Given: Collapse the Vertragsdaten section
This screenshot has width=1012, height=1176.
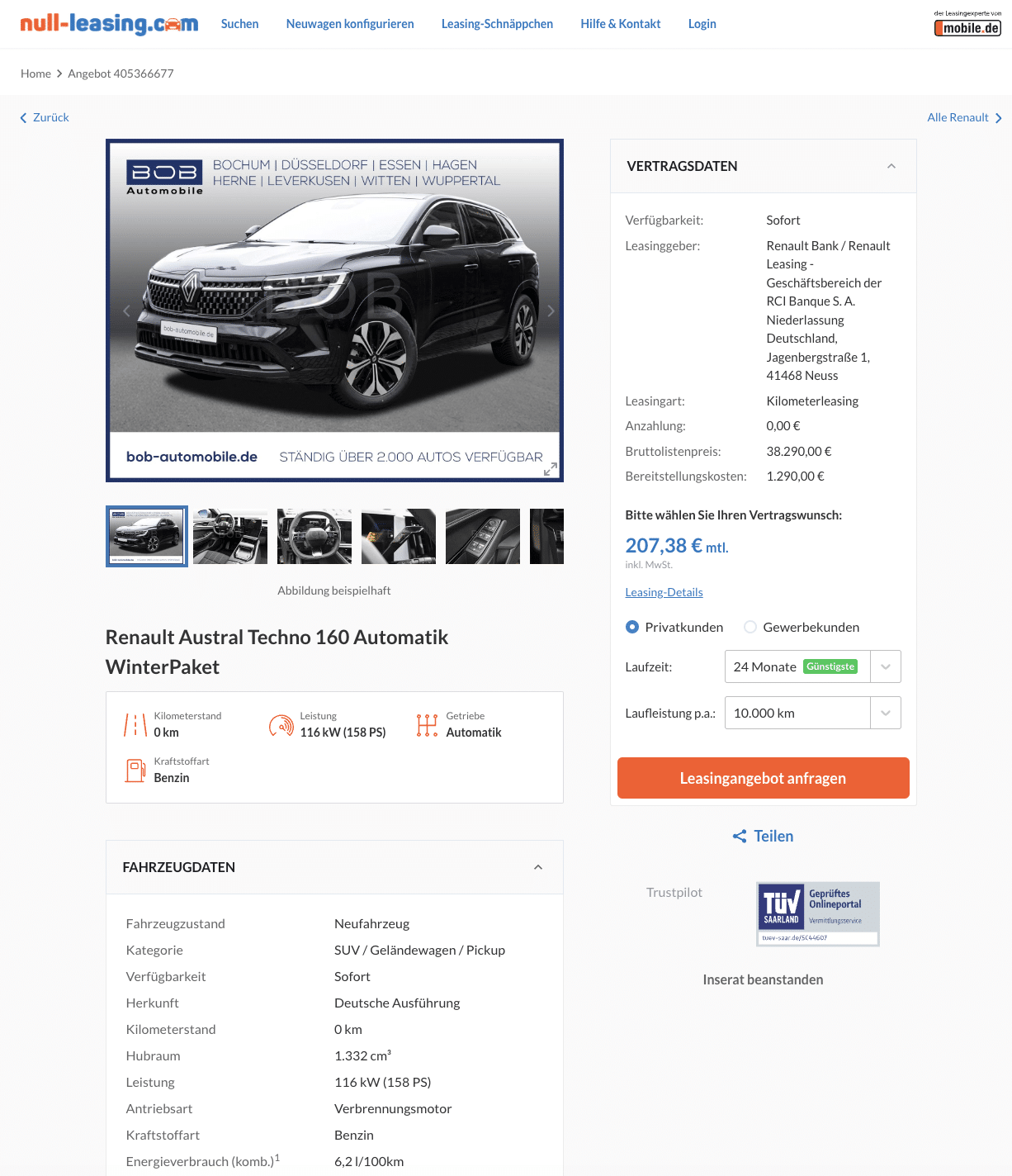Looking at the screenshot, I should point(891,166).
